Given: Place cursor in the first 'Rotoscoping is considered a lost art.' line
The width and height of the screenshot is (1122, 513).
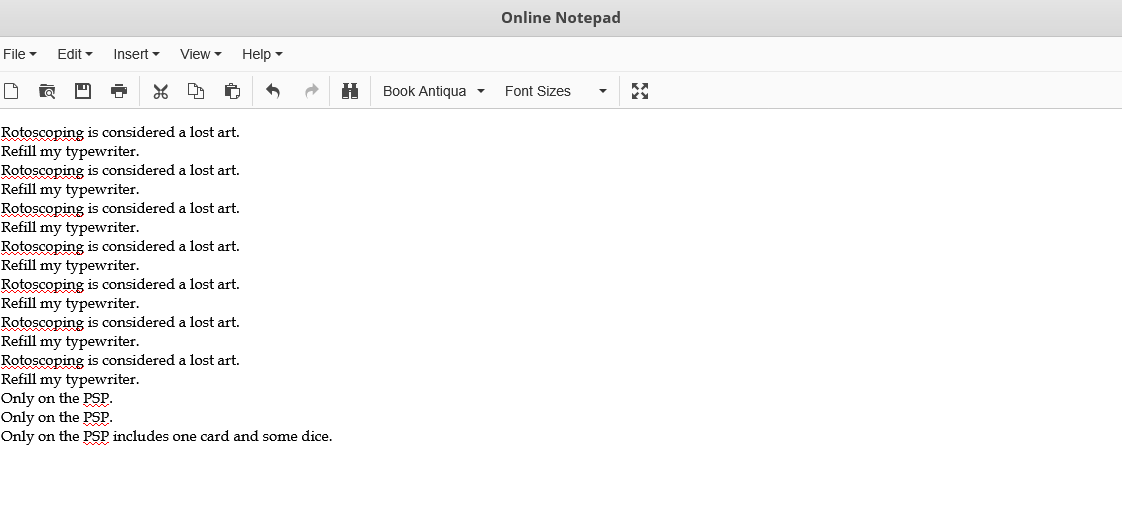Looking at the screenshot, I should (x=120, y=132).
